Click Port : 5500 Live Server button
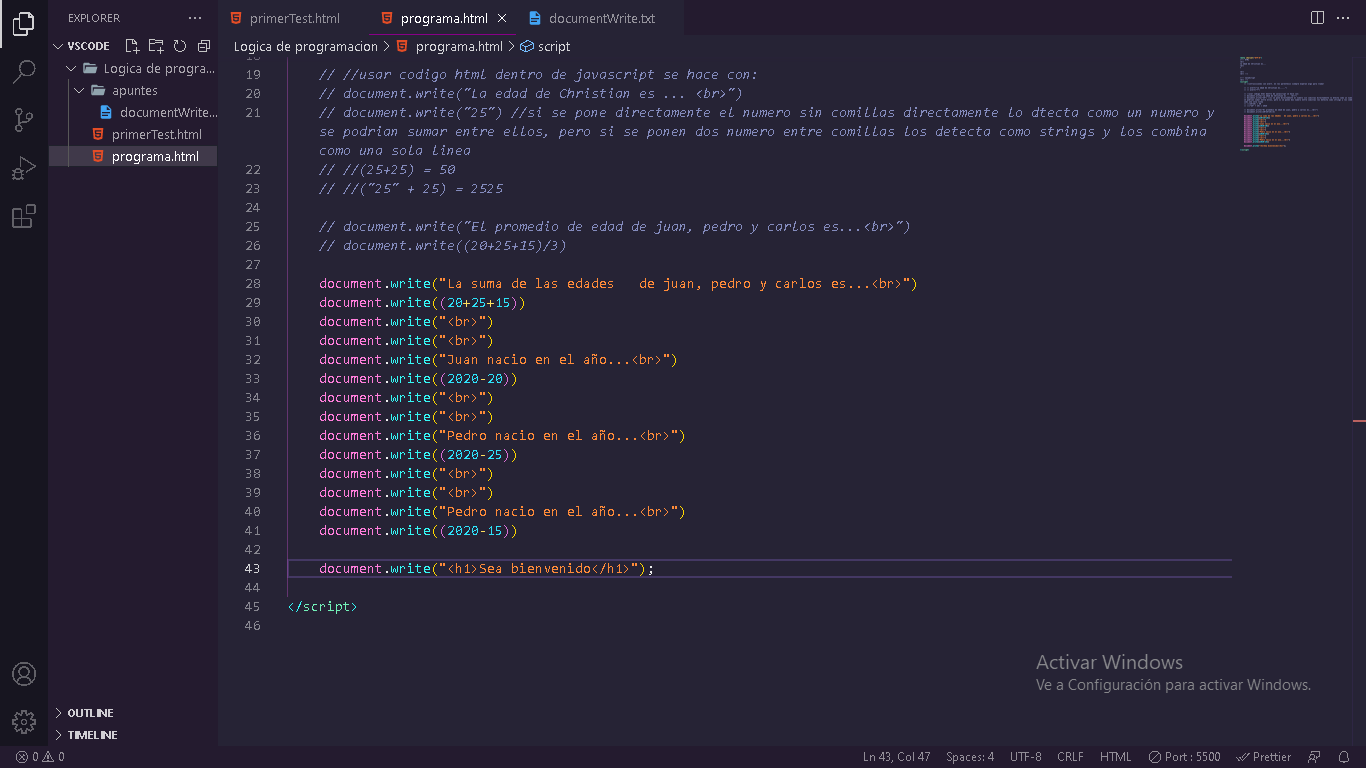 1185,757
